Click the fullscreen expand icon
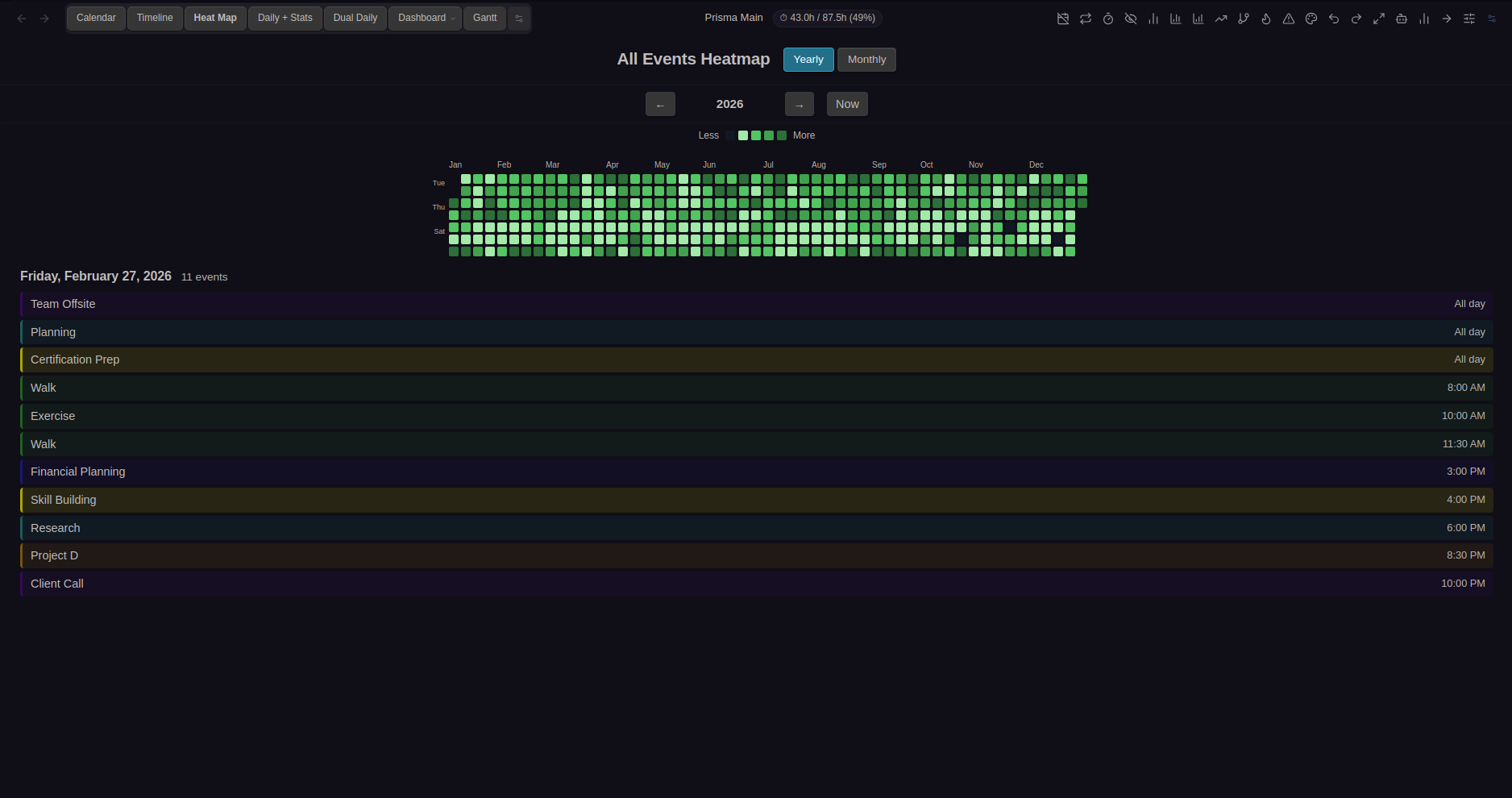This screenshot has height=798, width=1512. tap(1379, 18)
